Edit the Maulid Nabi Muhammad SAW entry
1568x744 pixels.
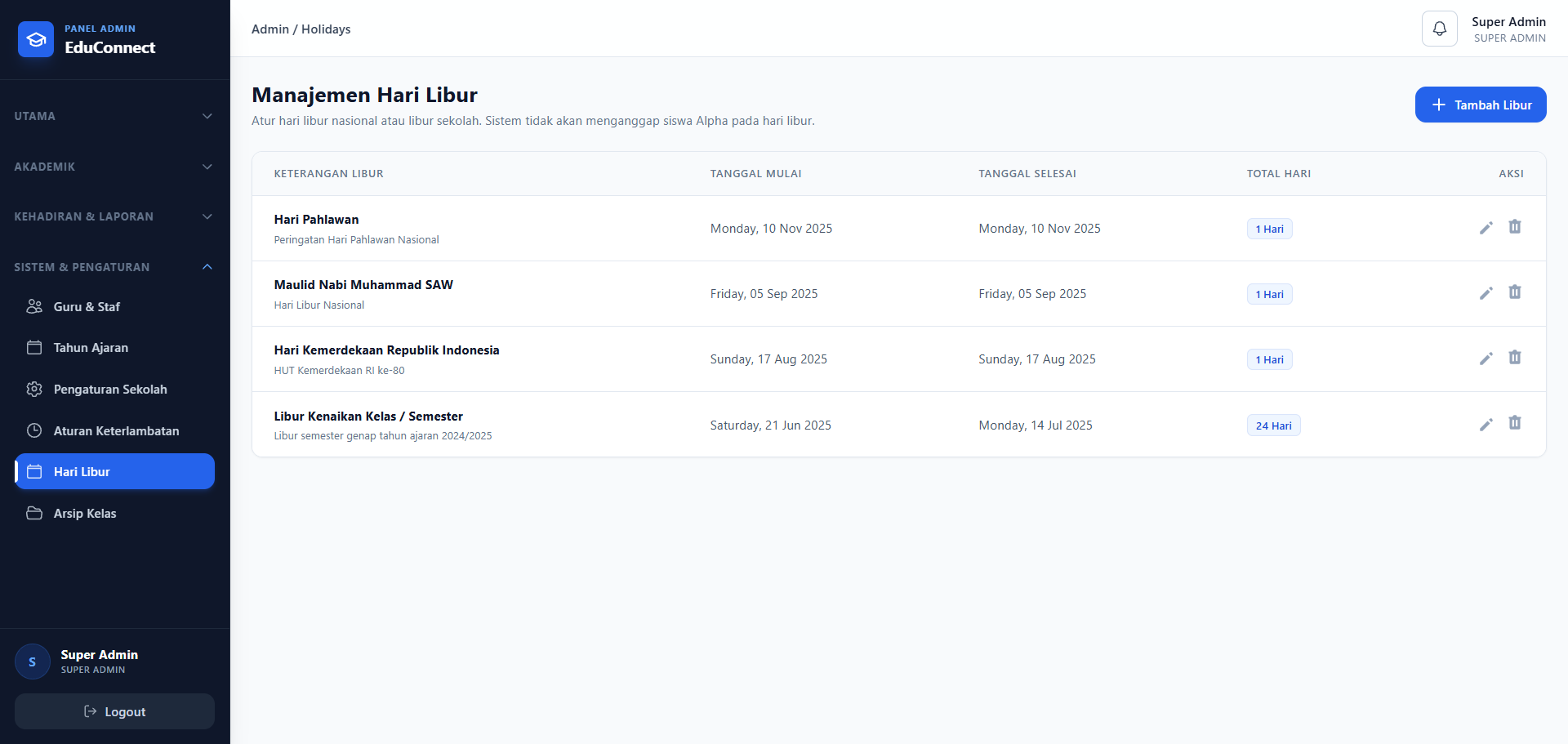tap(1486, 293)
